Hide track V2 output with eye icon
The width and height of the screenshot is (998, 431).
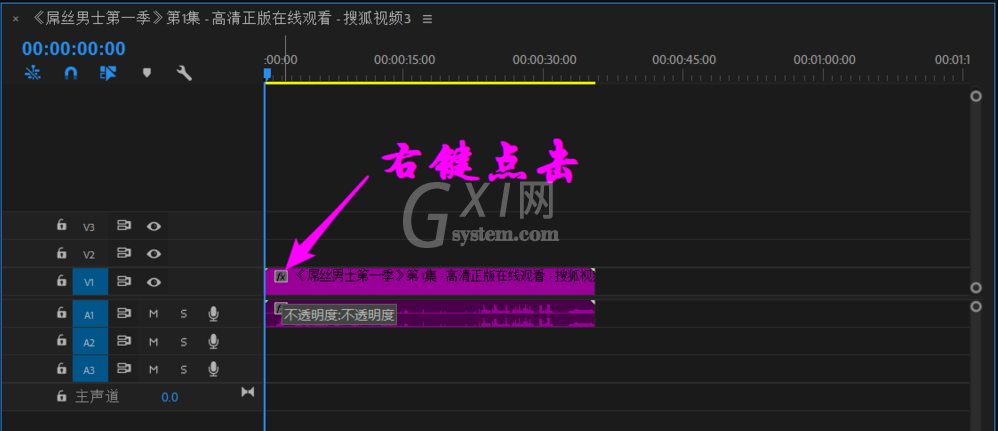(153, 254)
